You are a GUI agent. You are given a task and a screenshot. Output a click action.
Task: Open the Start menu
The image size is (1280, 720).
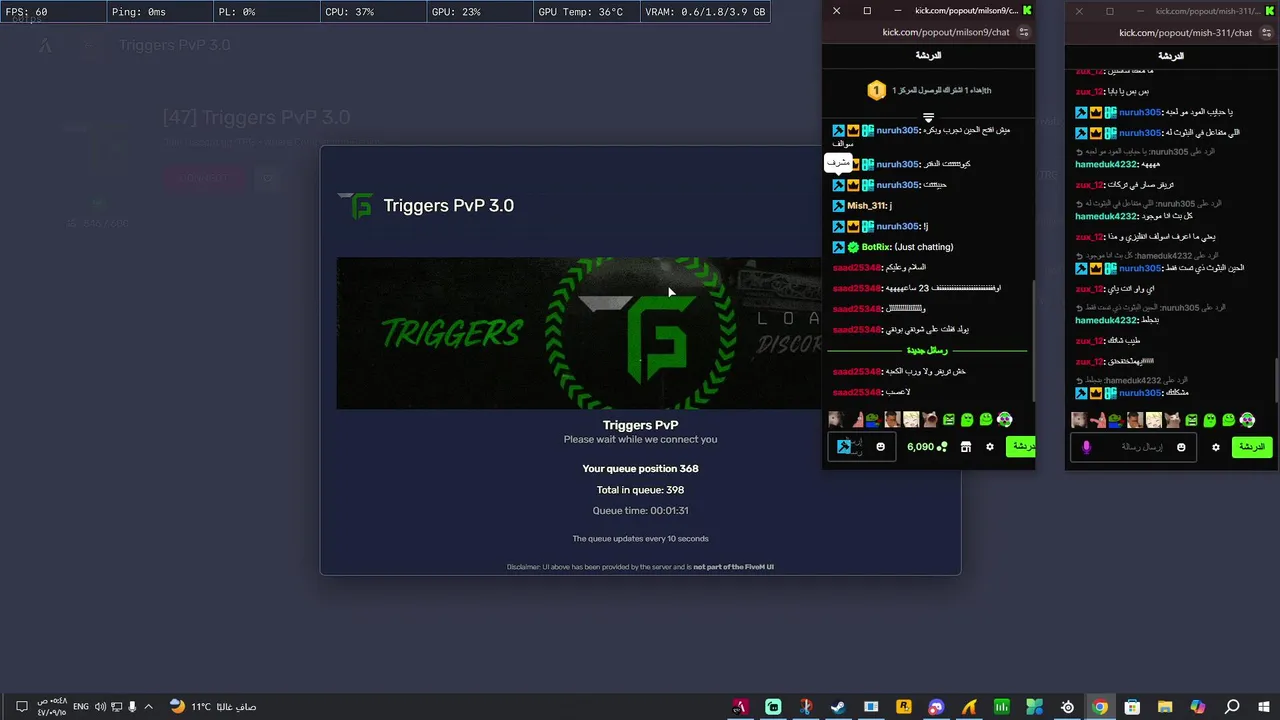[x=1264, y=707]
